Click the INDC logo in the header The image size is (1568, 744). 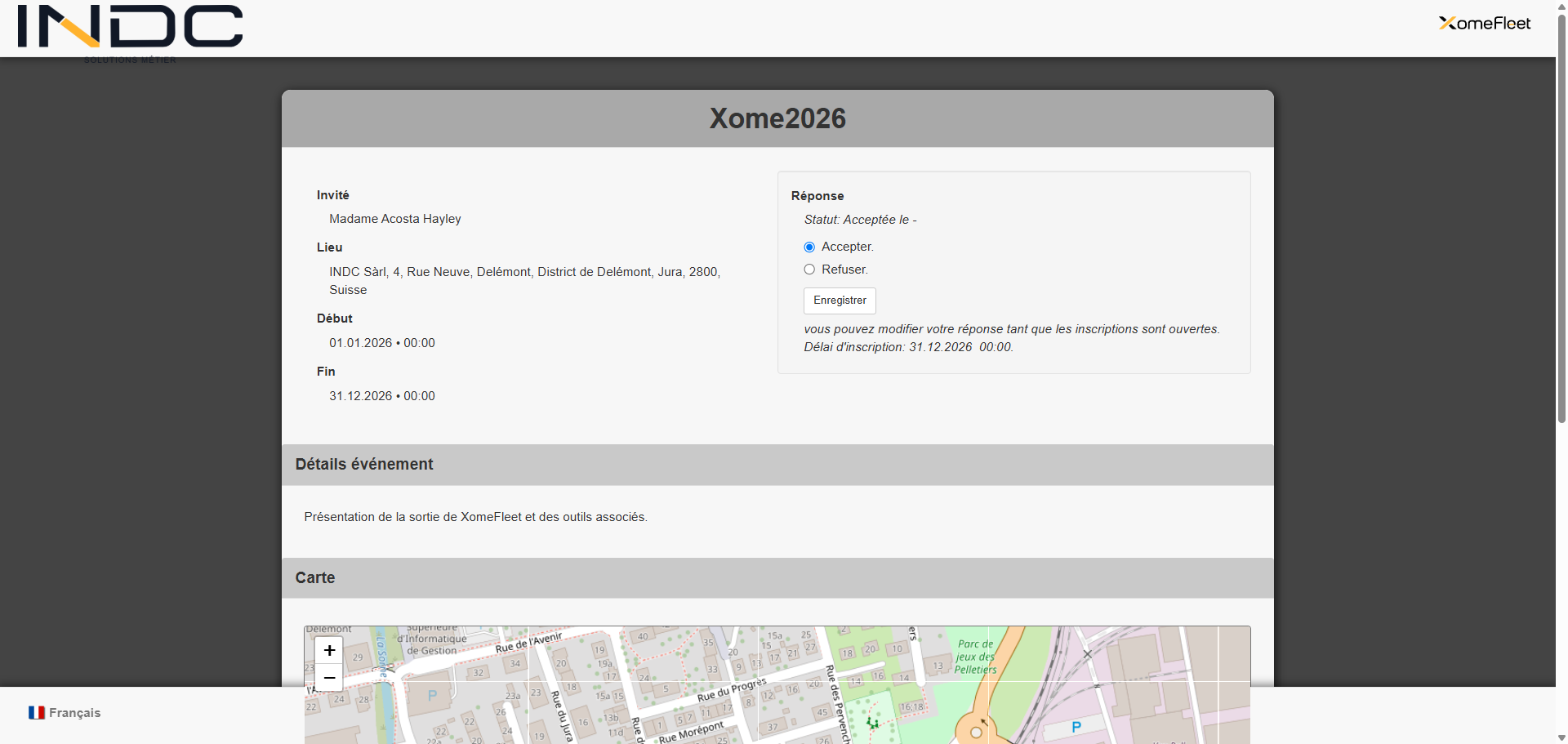(130, 32)
